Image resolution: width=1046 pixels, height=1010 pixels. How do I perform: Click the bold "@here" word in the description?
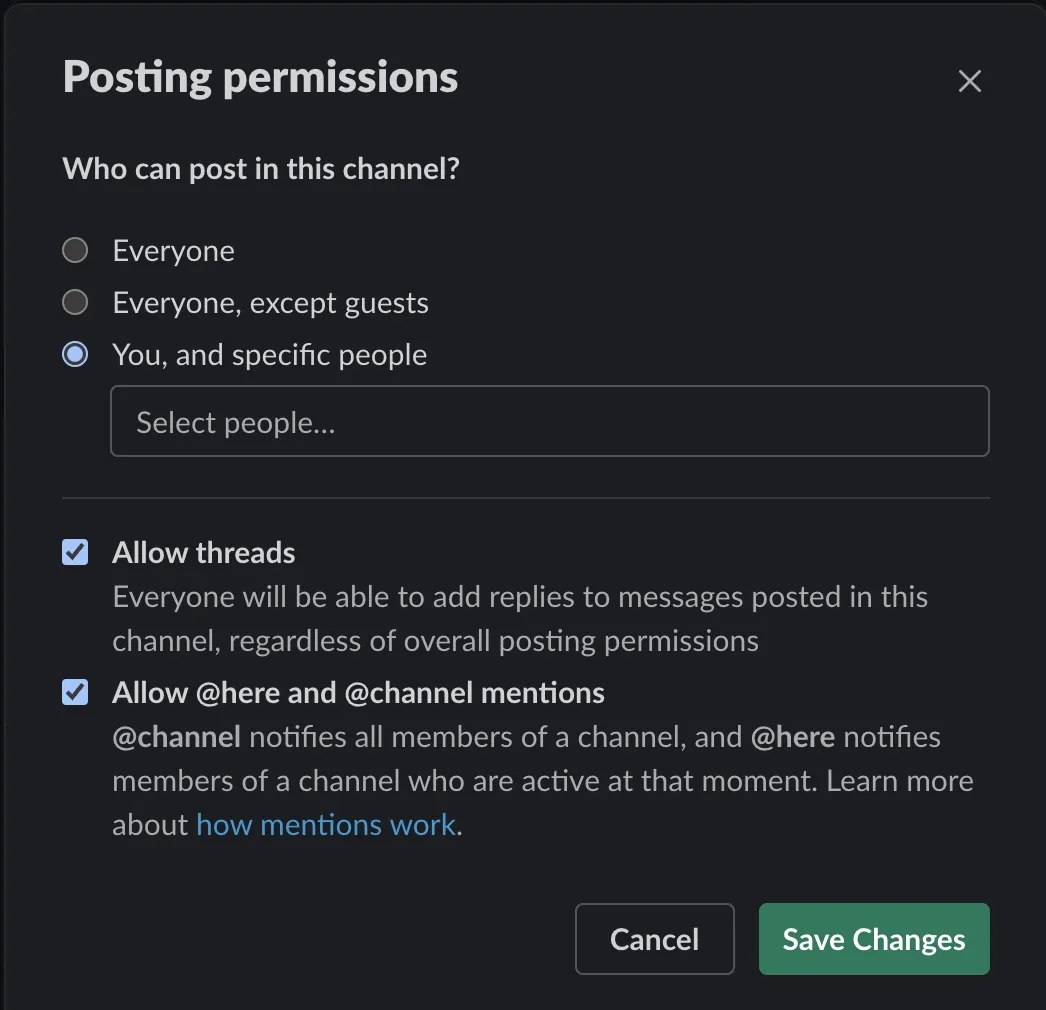[x=793, y=738]
